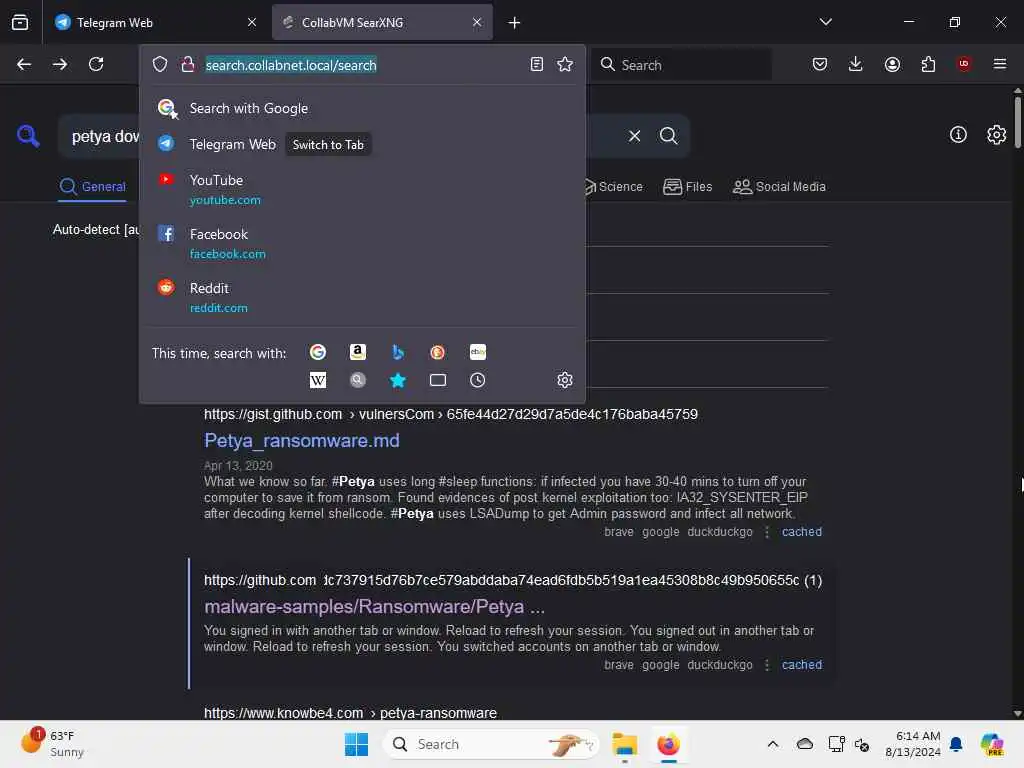Select the Science search category
The width and height of the screenshot is (1024, 768).
[613, 187]
